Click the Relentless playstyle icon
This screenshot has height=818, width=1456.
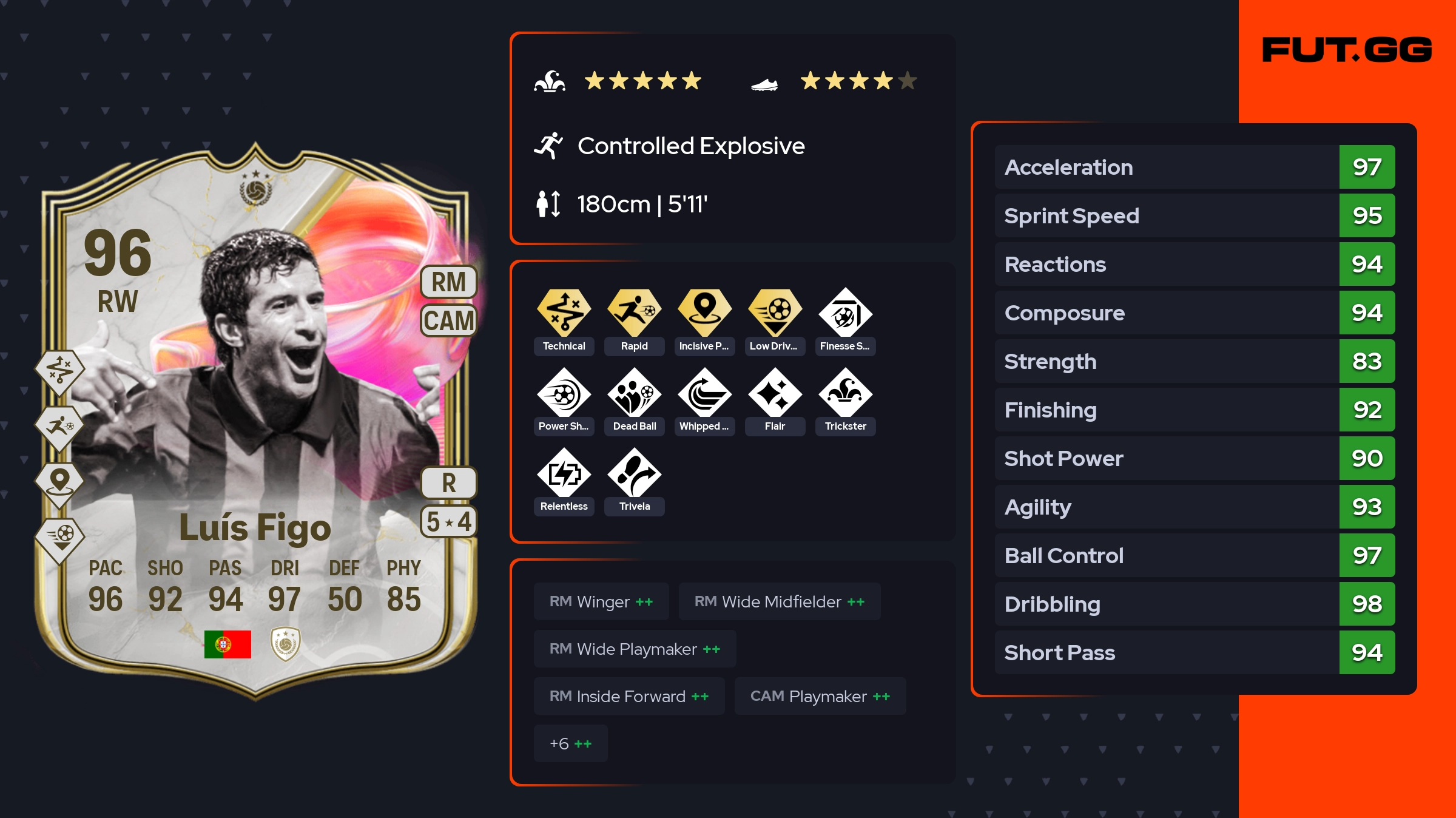click(564, 473)
